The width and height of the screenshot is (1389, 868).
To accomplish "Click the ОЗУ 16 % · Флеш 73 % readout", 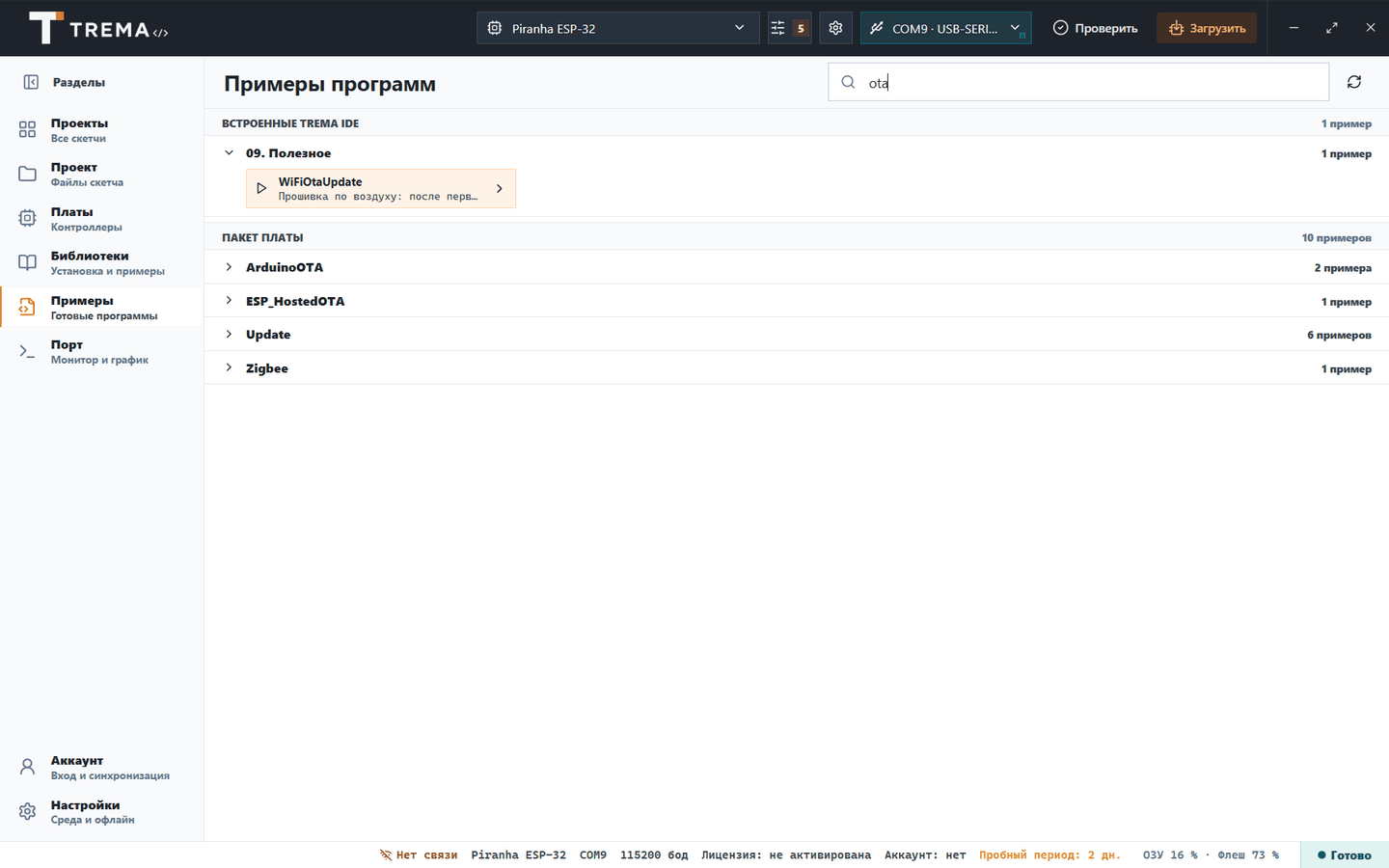I will click(1211, 854).
